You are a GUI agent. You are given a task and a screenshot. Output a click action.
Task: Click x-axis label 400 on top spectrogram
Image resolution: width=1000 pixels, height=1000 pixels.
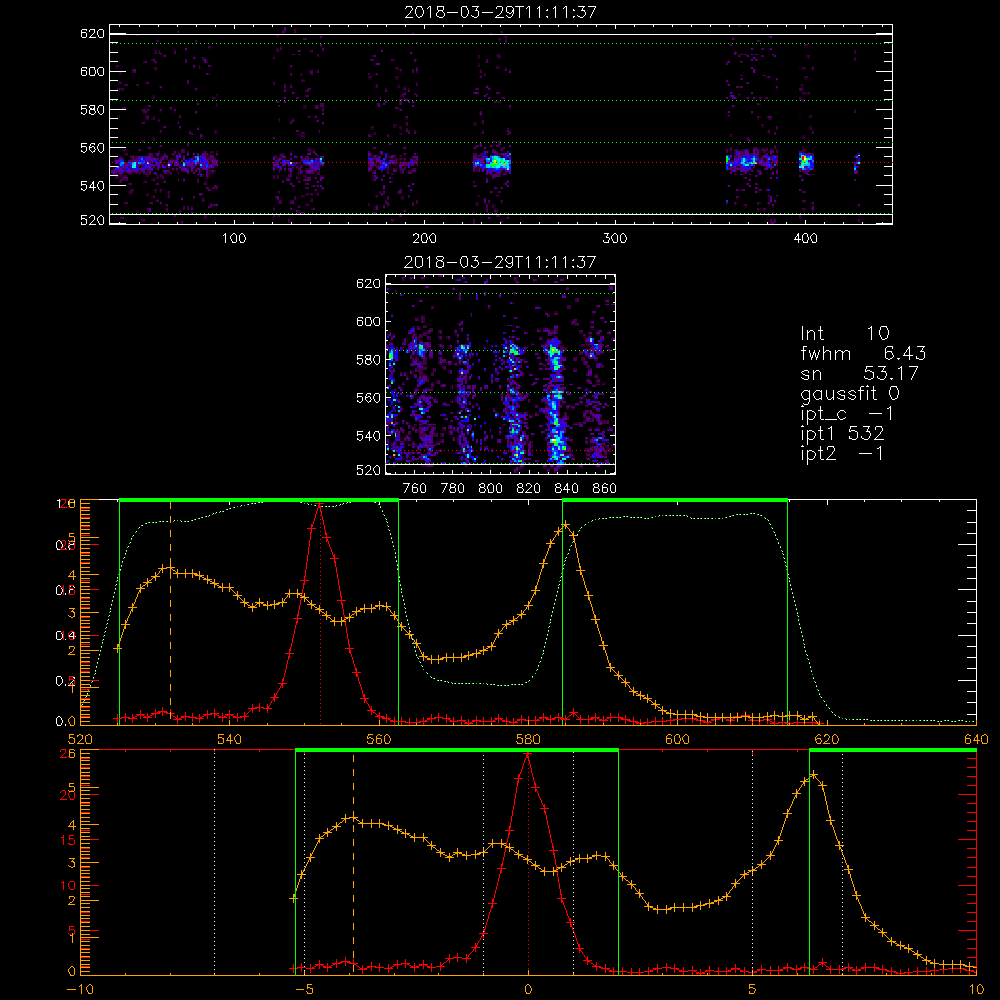tap(805, 239)
